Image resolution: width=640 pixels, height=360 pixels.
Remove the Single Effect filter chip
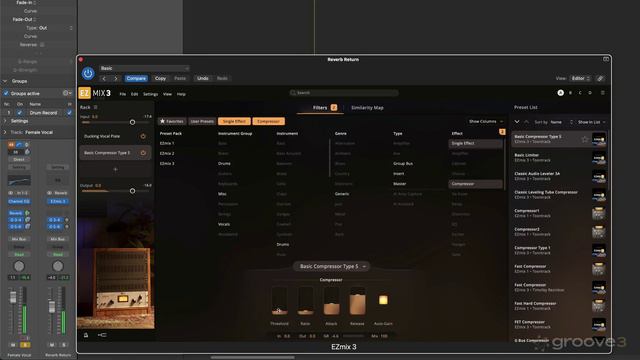pyautogui.click(x=234, y=121)
